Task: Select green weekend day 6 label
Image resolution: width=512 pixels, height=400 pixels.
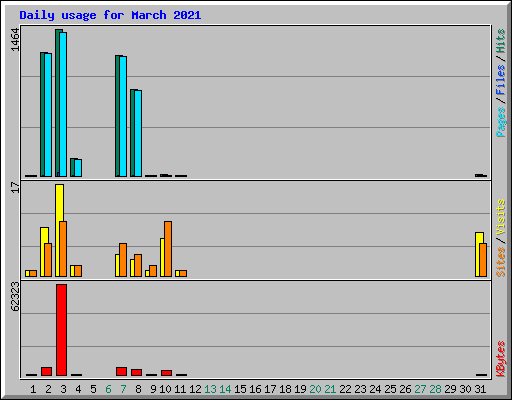Action: point(108,389)
